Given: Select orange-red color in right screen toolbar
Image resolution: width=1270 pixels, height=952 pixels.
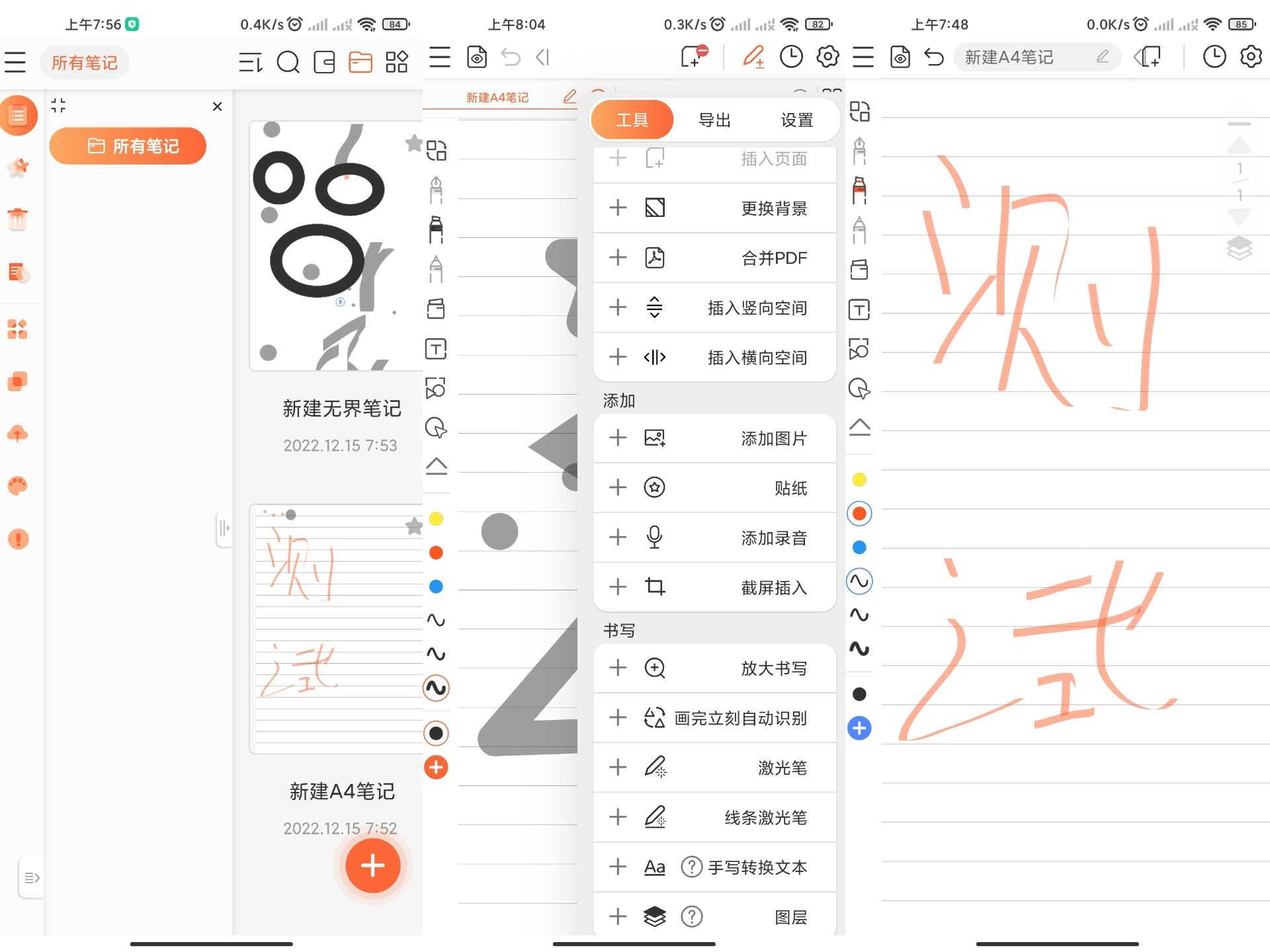Looking at the screenshot, I should [x=859, y=514].
